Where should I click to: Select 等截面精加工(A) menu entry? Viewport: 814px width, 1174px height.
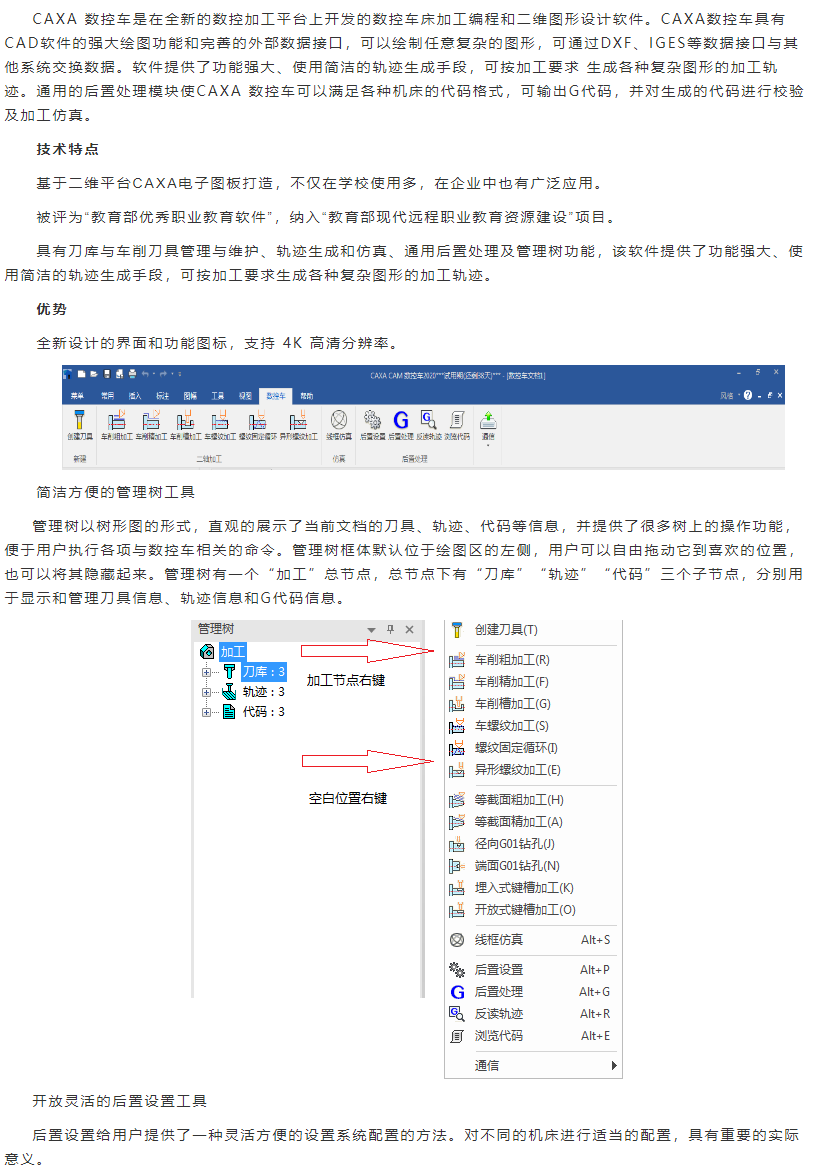click(x=533, y=822)
